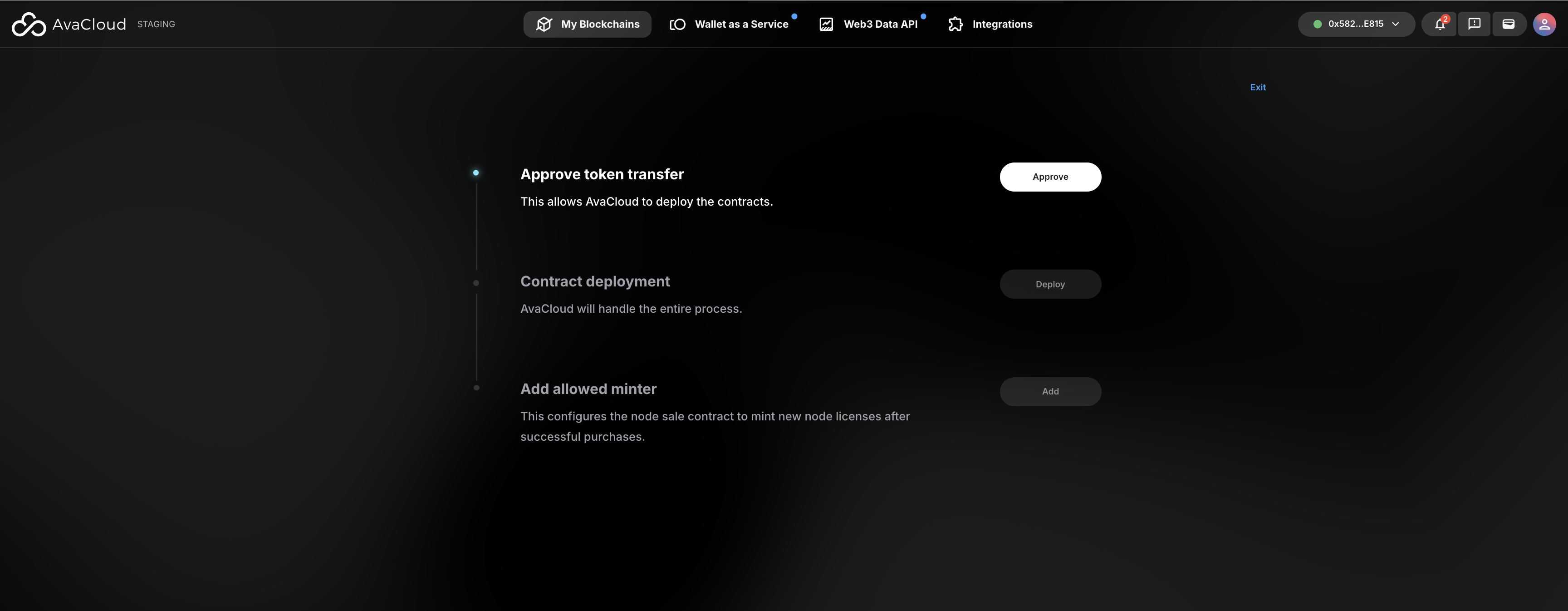Click the Exit link
The width and height of the screenshot is (1568, 611).
tap(1258, 87)
